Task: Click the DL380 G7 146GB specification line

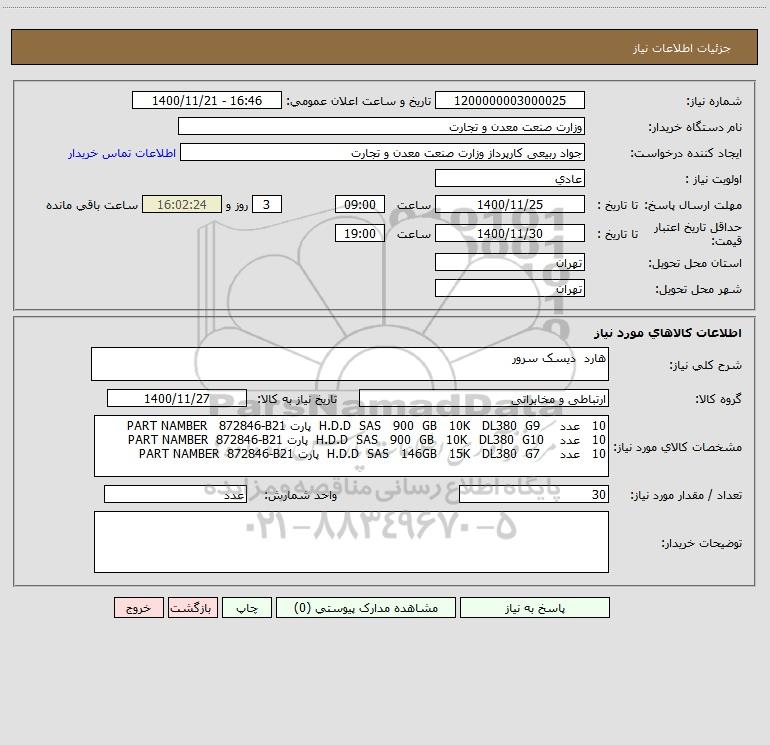Action: (x=372, y=454)
